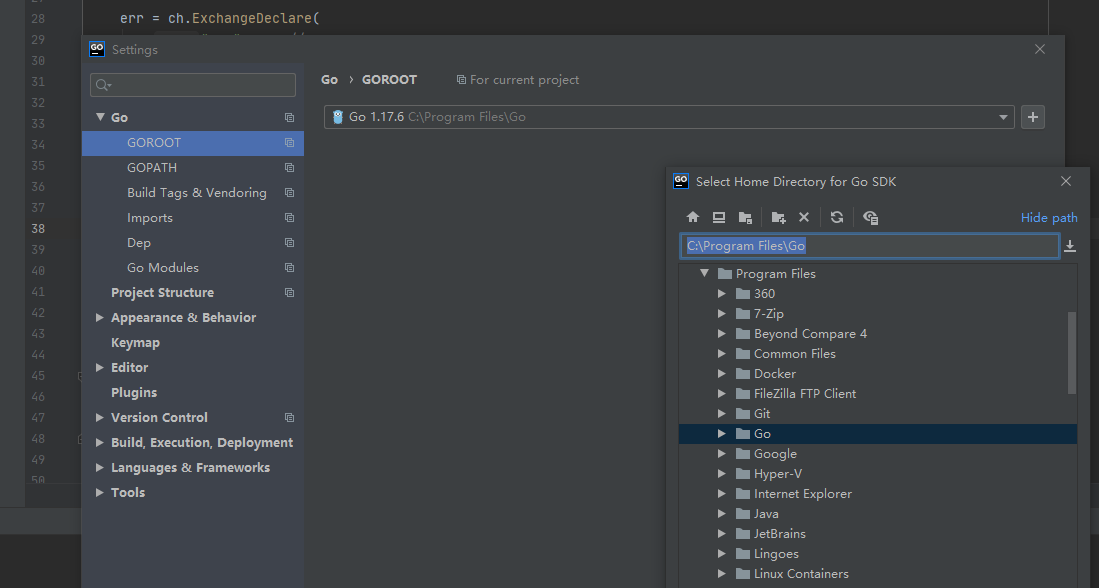Click Hide path link
This screenshot has width=1099, height=588.
coord(1049,218)
